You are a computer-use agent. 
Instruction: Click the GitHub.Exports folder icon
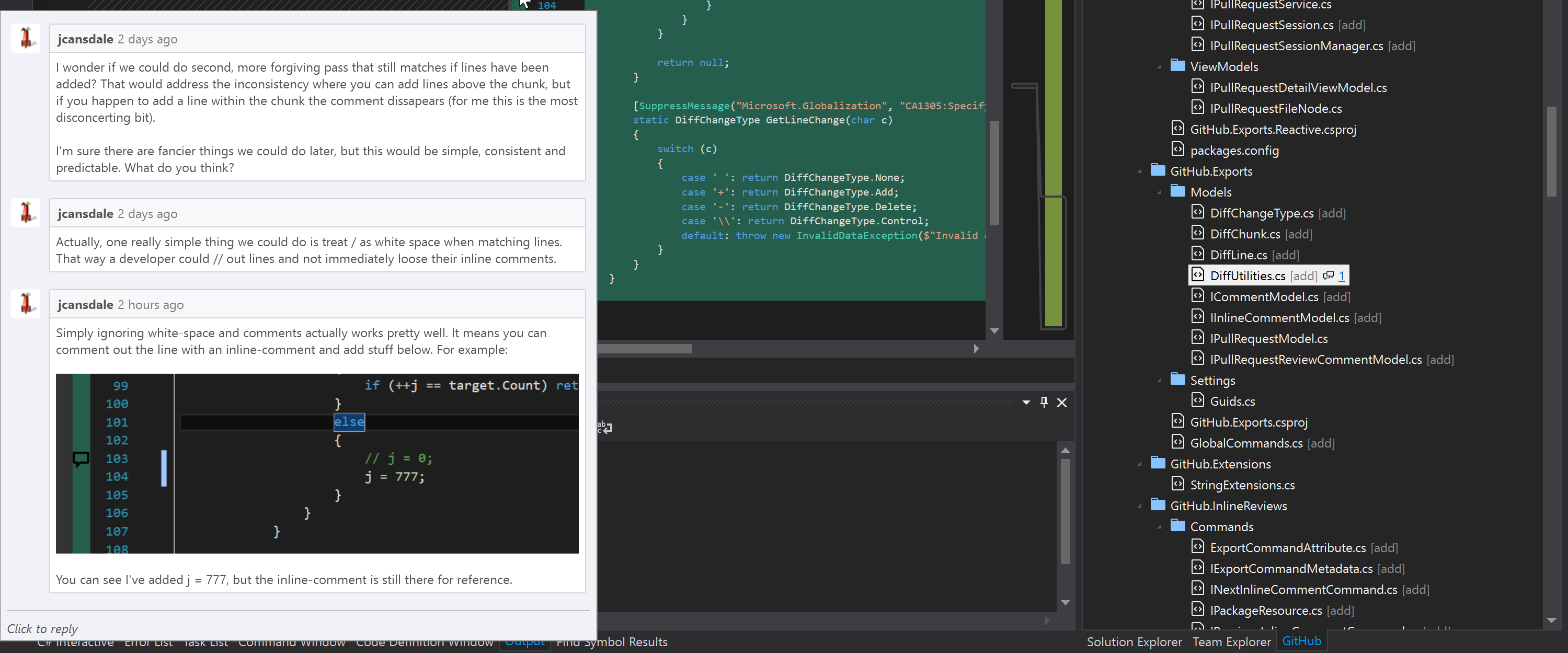pos(1157,170)
